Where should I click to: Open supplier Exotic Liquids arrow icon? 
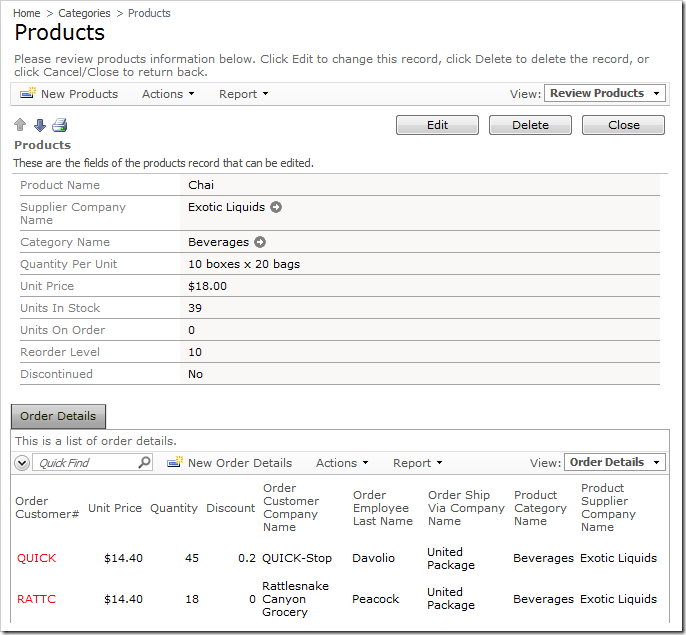276,207
